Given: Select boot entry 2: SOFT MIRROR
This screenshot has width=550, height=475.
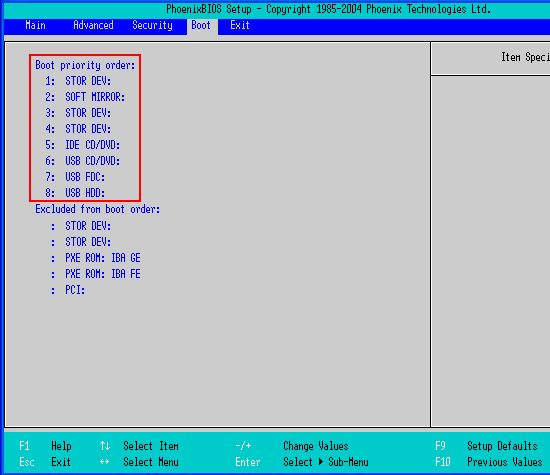Looking at the screenshot, I should (85, 97).
